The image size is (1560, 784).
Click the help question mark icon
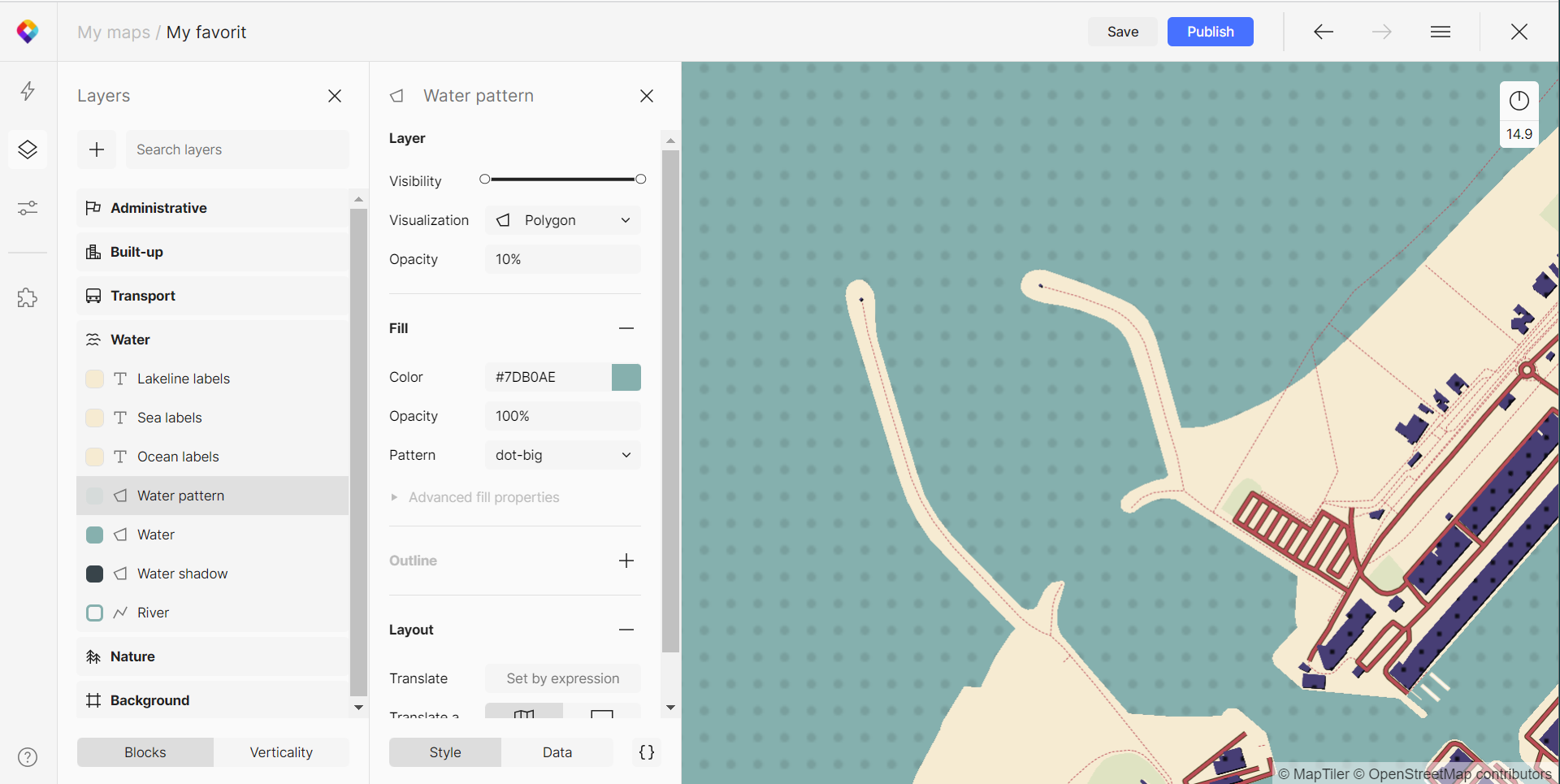pos(28,757)
